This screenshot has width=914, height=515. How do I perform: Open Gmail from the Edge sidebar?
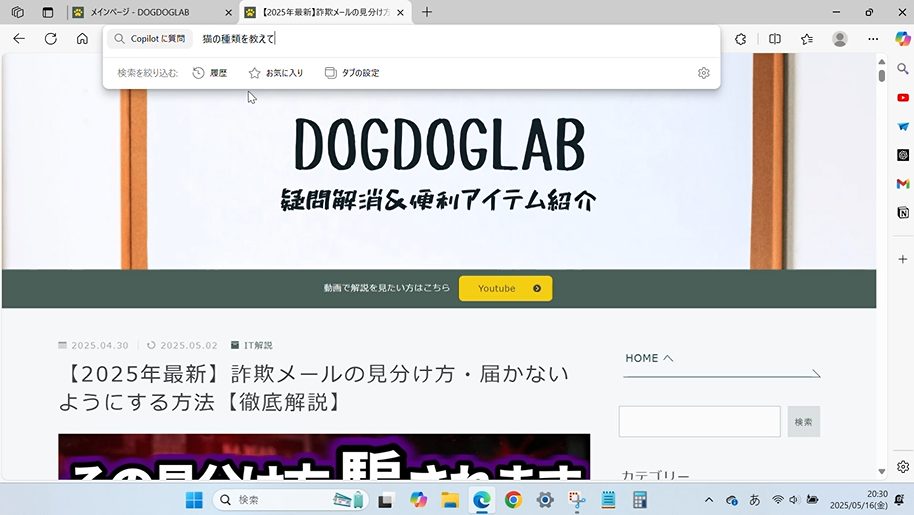[903, 184]
